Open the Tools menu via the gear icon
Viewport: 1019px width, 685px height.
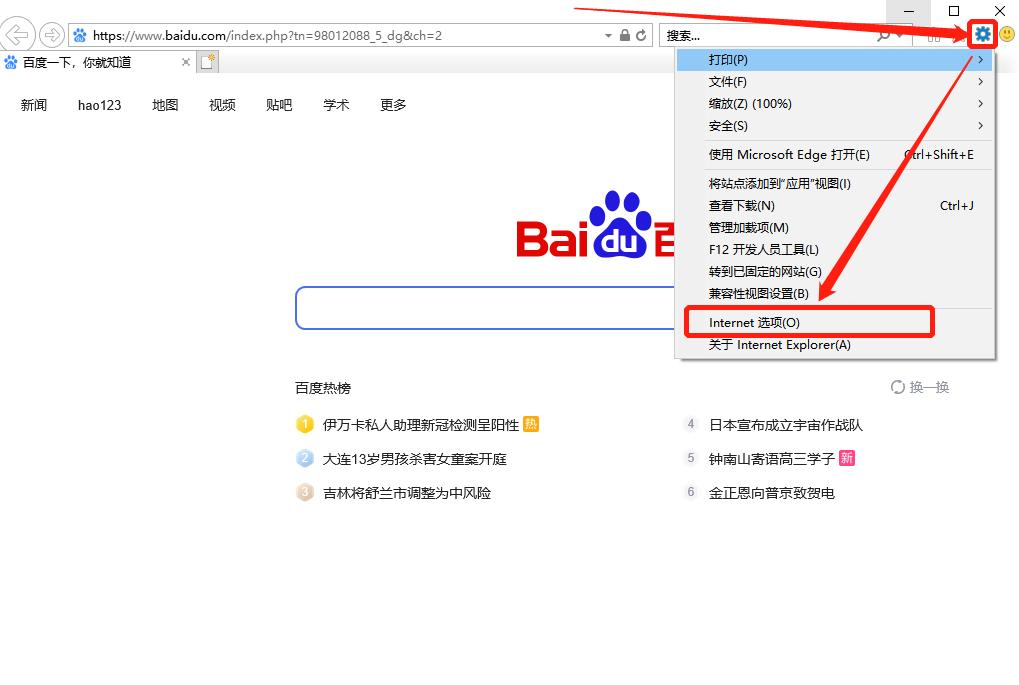coord(982,34)
